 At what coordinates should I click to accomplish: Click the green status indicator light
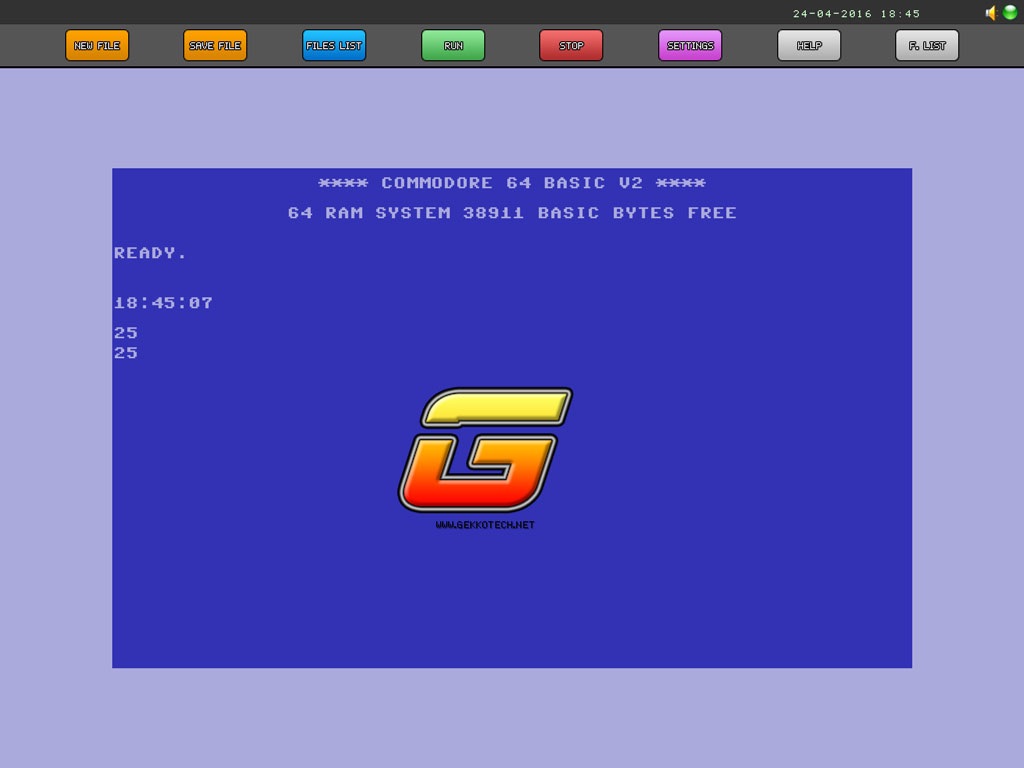tap(1010, 12)
